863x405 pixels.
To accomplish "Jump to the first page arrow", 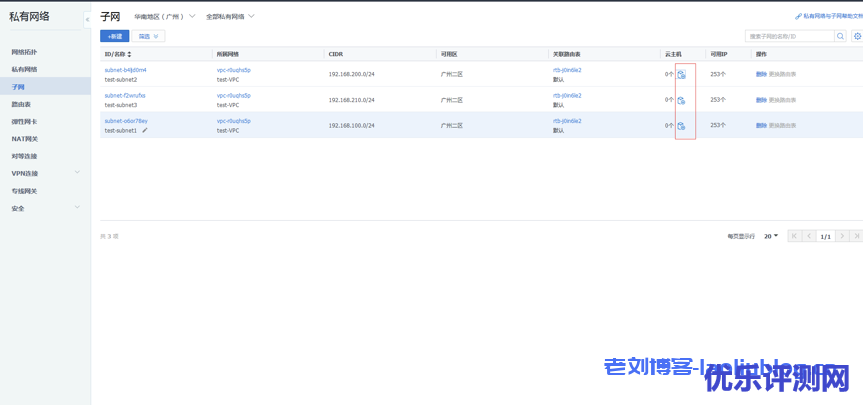I will coord(795,236).
